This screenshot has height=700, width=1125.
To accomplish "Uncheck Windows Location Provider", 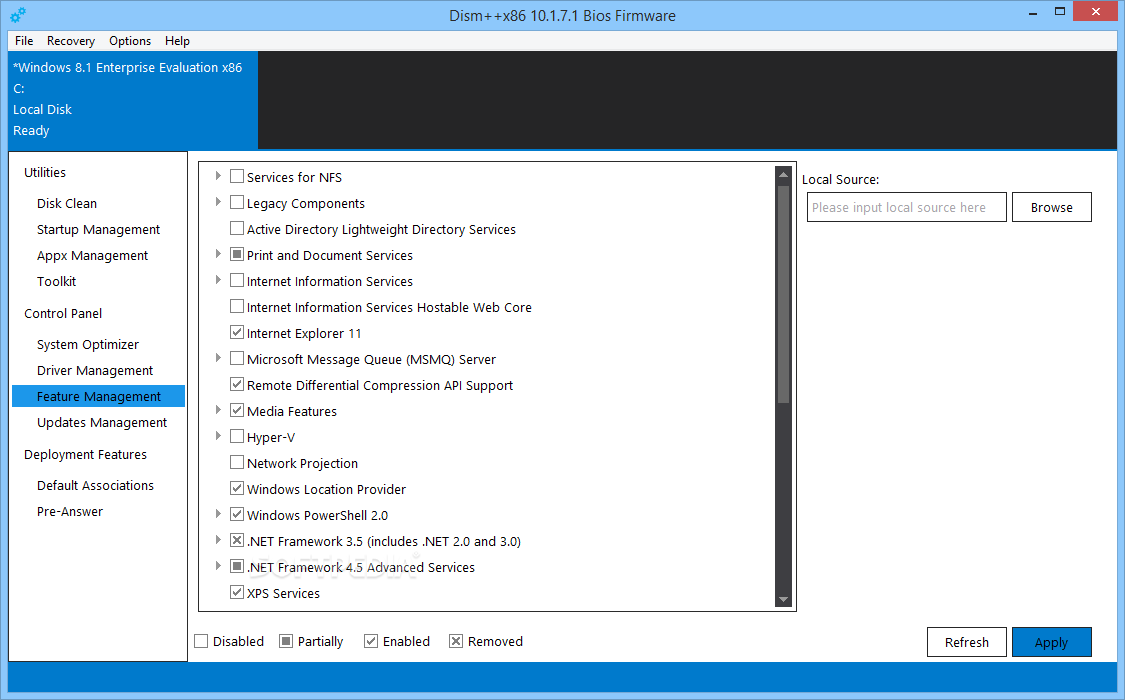I will pos(237,488).
